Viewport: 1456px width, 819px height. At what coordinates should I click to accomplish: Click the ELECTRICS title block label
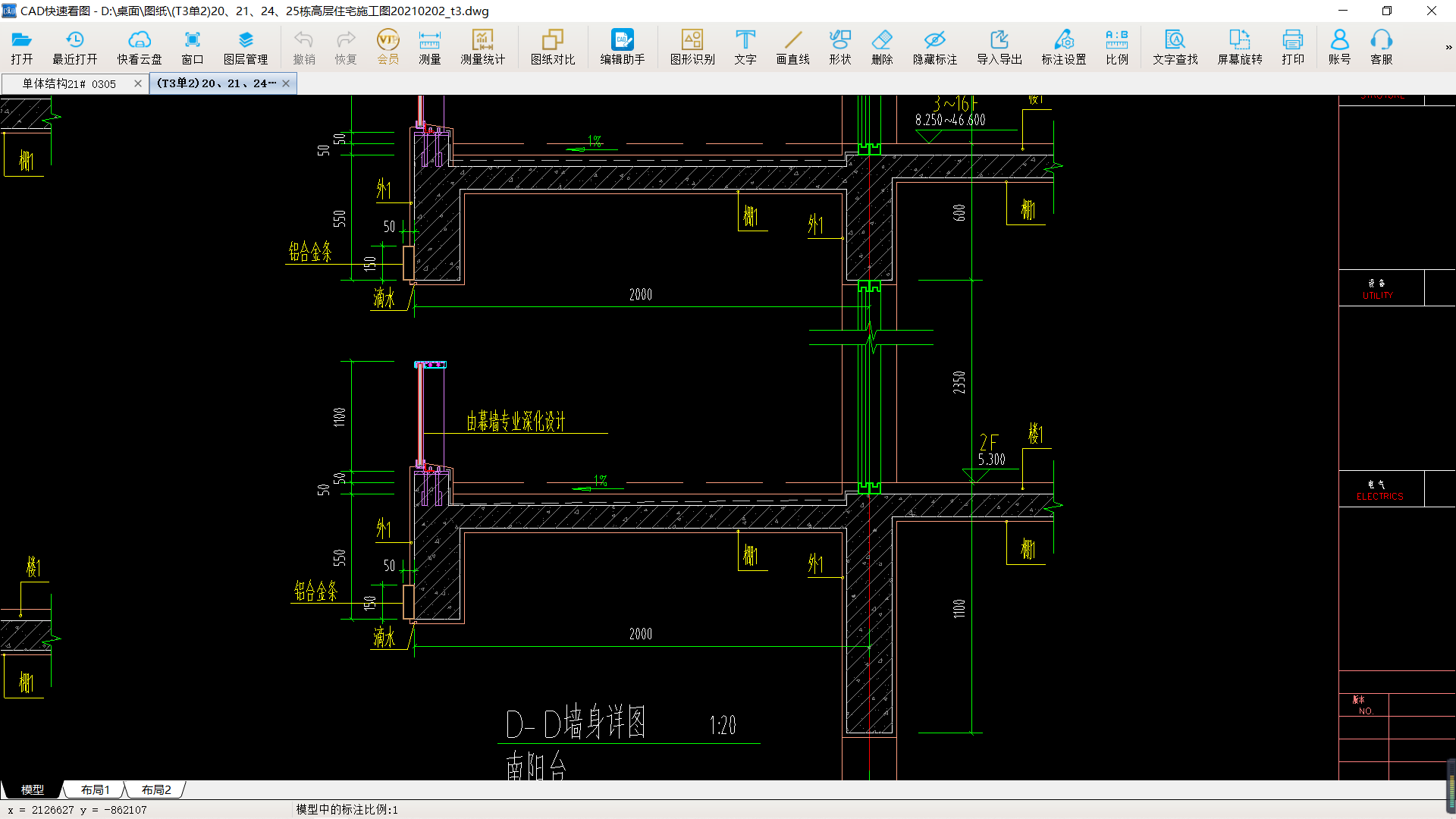point(1380,497)
